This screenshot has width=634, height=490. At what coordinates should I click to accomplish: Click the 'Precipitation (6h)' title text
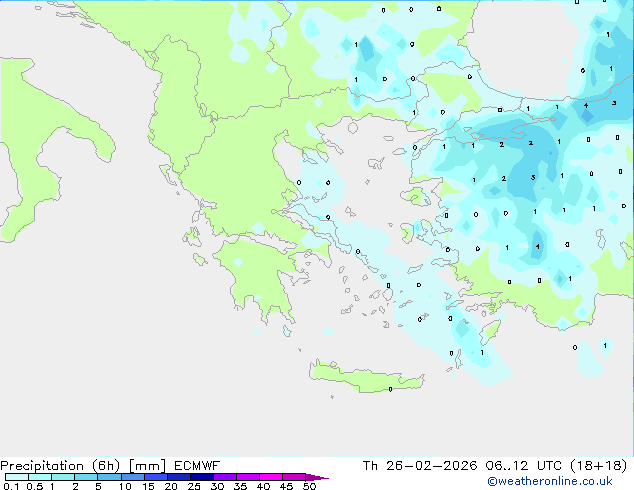[x=60, y=466]
